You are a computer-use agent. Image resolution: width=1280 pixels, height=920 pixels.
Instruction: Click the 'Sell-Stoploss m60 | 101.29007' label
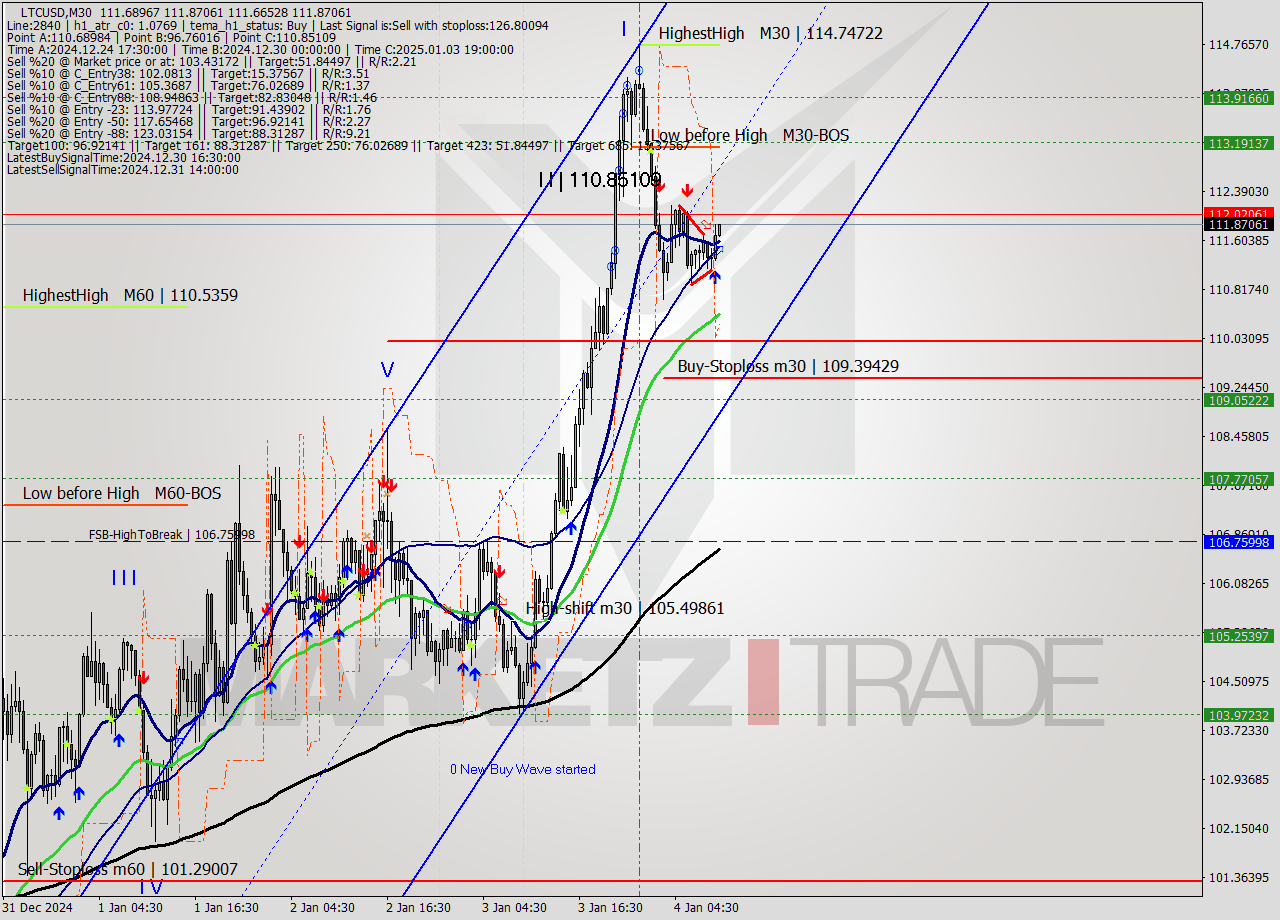(x=128, y=869)
